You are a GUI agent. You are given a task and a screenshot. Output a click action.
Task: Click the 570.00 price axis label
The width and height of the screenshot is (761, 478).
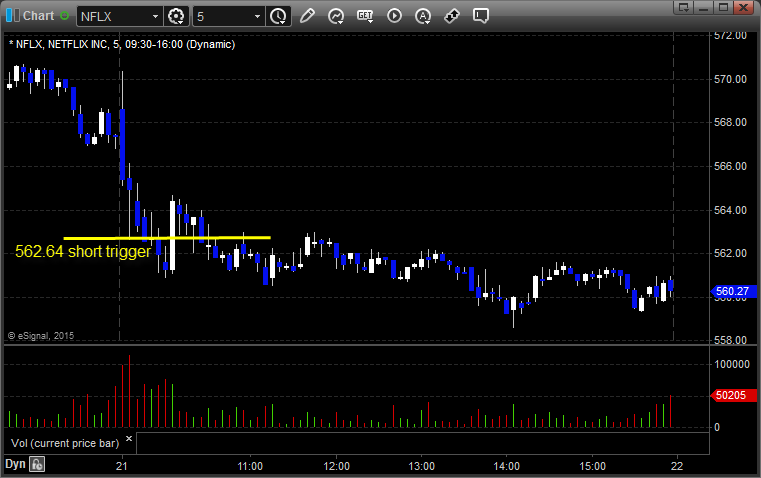click(x=730, y=79)
